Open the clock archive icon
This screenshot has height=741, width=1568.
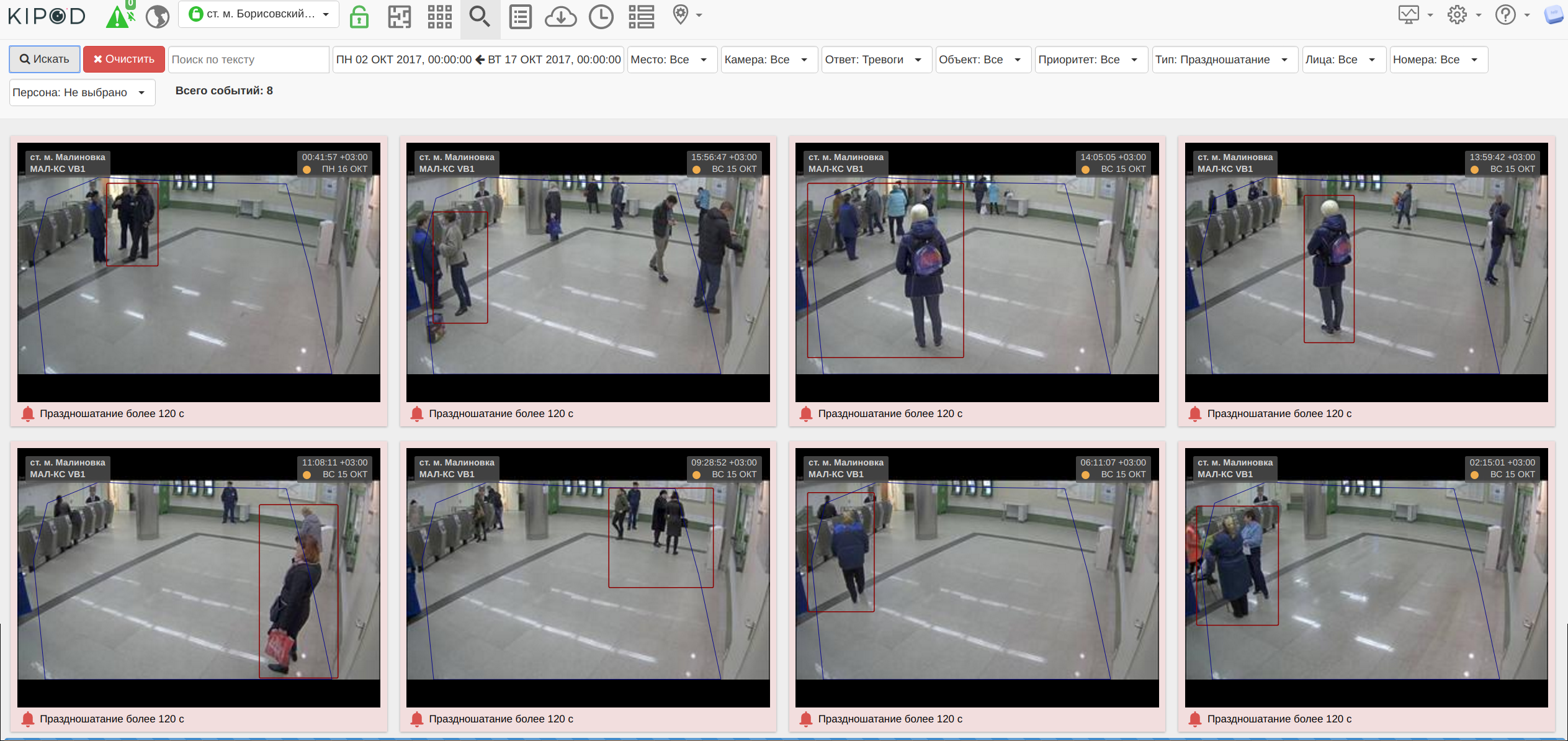point(601,17)
